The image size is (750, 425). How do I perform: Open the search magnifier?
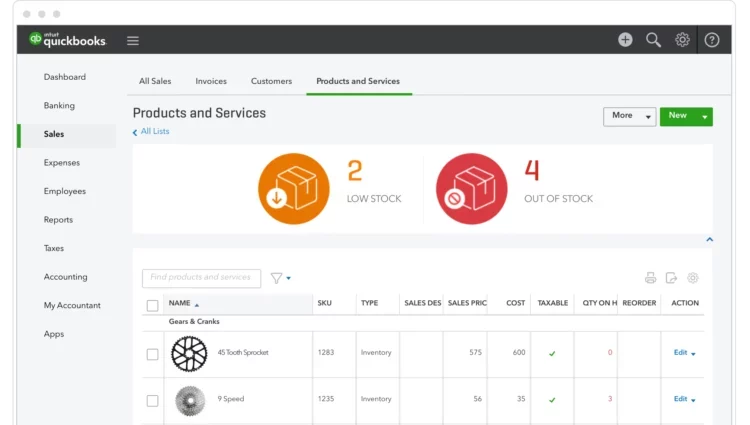click(x=653, y=40)
